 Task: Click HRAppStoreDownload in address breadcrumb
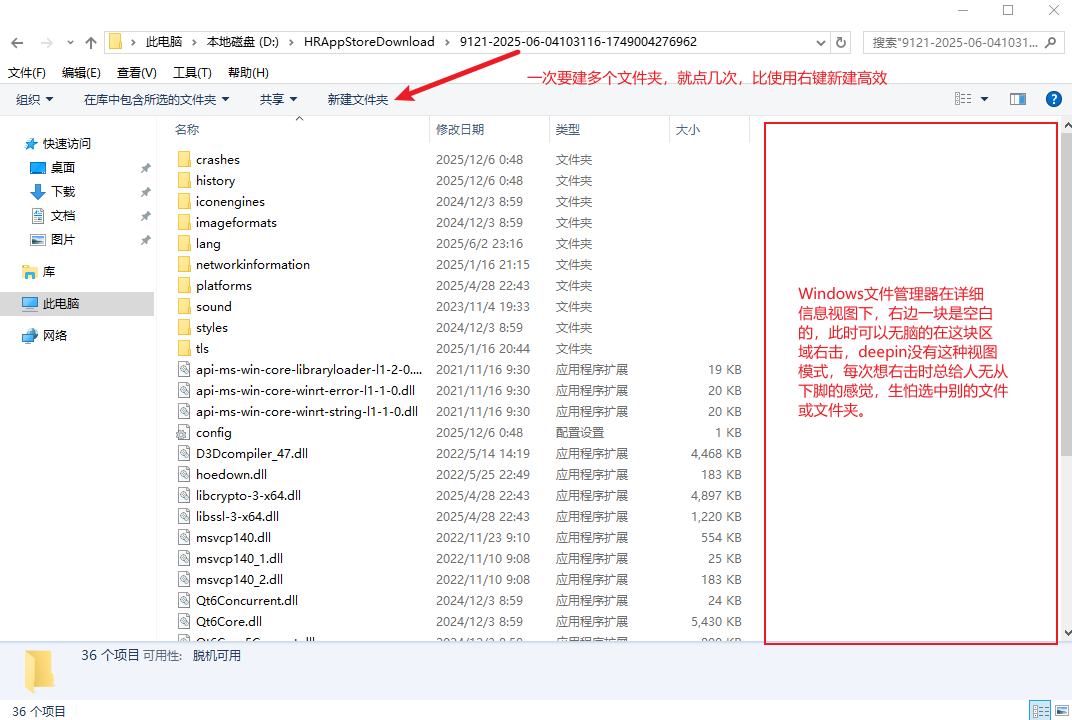[369, 42]
